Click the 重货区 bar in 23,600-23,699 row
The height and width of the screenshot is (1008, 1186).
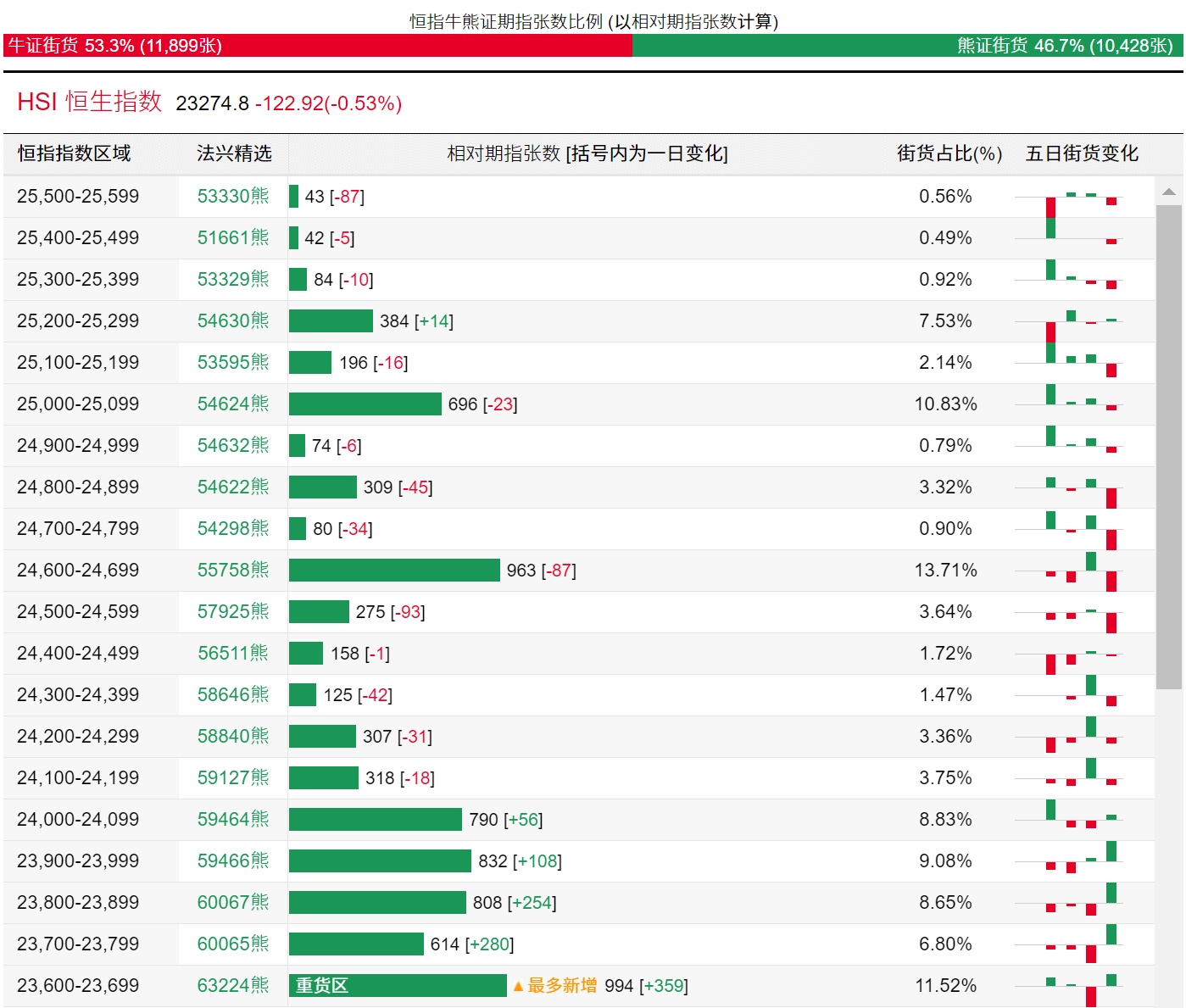pyautogui.click(x=398, y=985)
